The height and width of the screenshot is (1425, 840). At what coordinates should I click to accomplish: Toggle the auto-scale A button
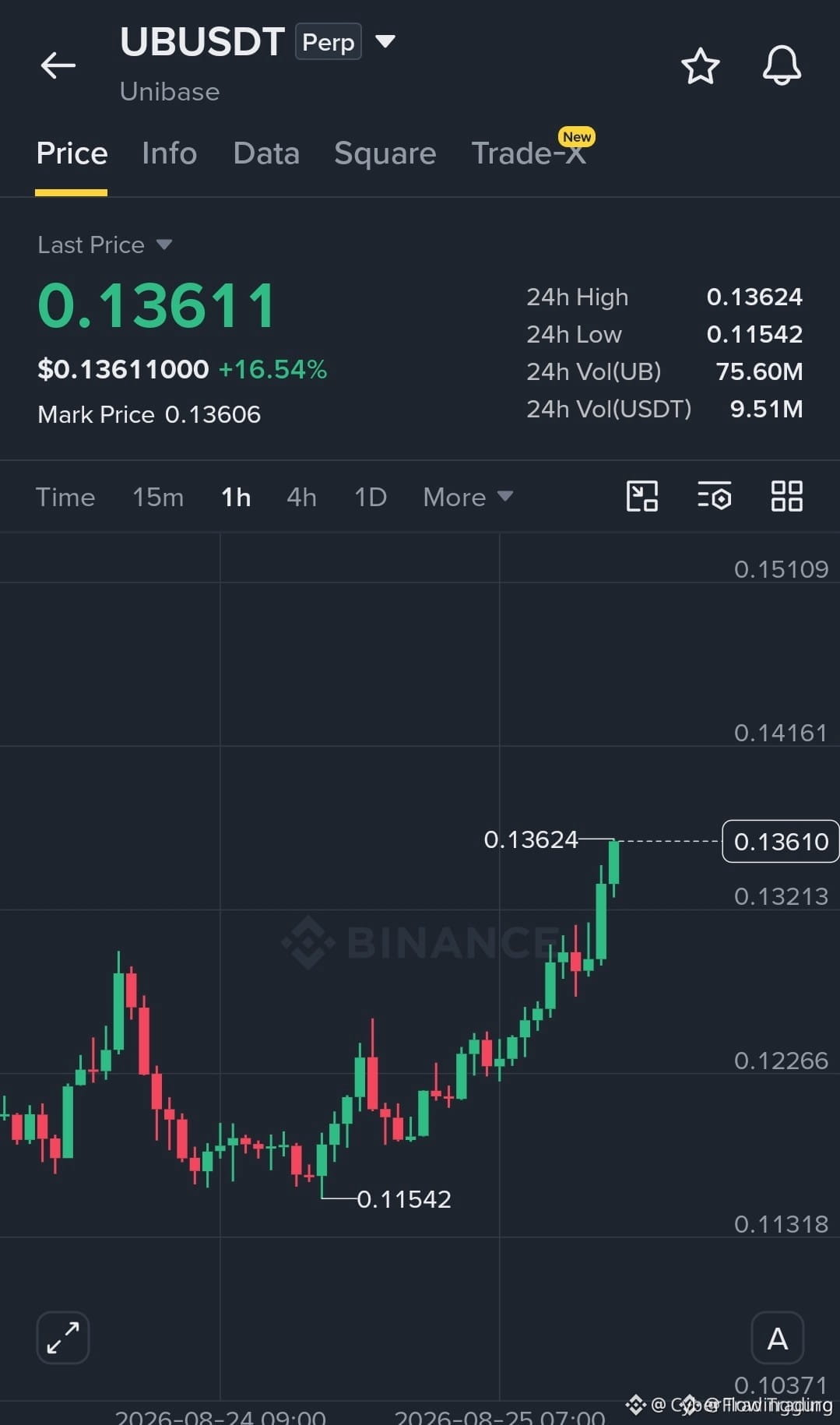(x=777, y=1338)
